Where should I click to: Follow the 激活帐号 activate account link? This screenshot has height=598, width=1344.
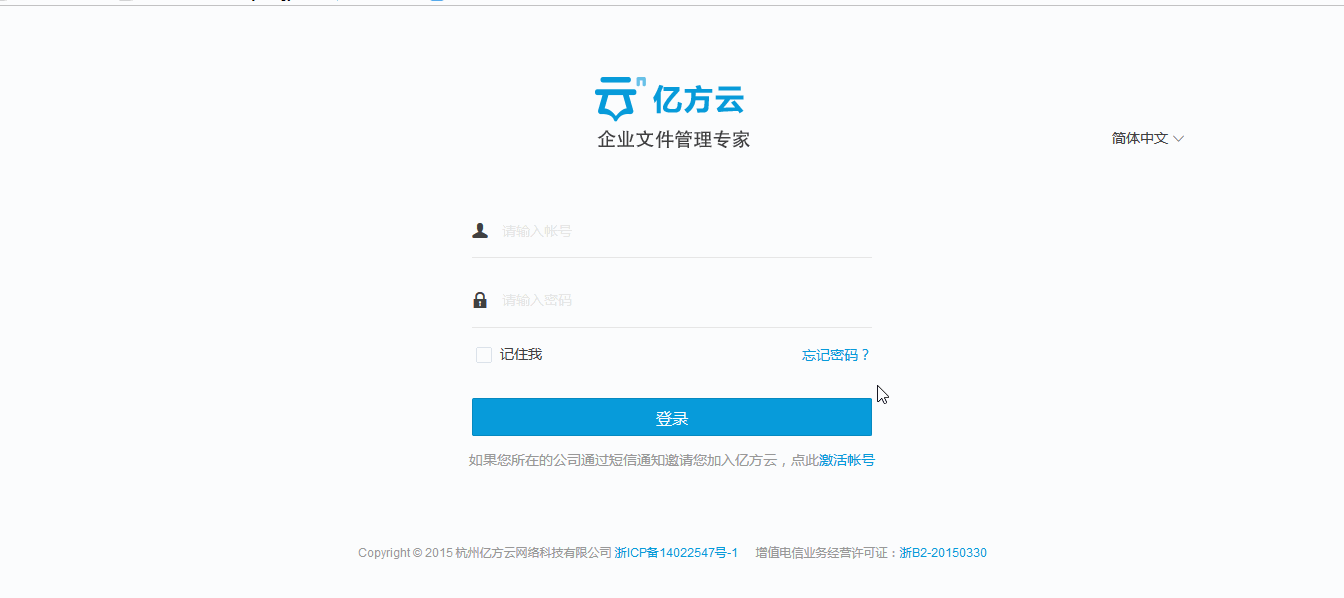[x=847, y=461]
